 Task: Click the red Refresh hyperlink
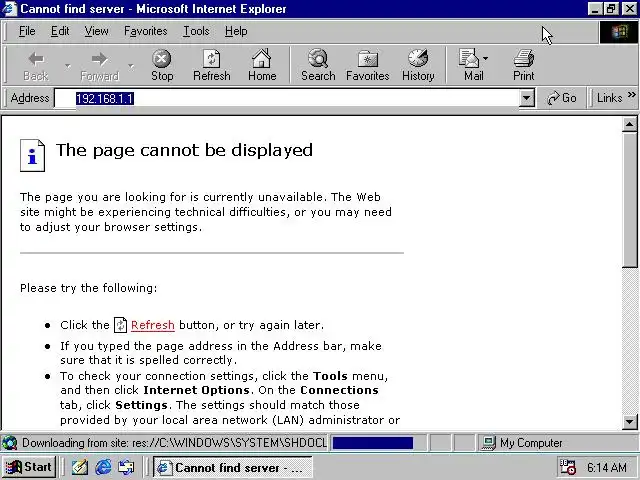(153, 325)
